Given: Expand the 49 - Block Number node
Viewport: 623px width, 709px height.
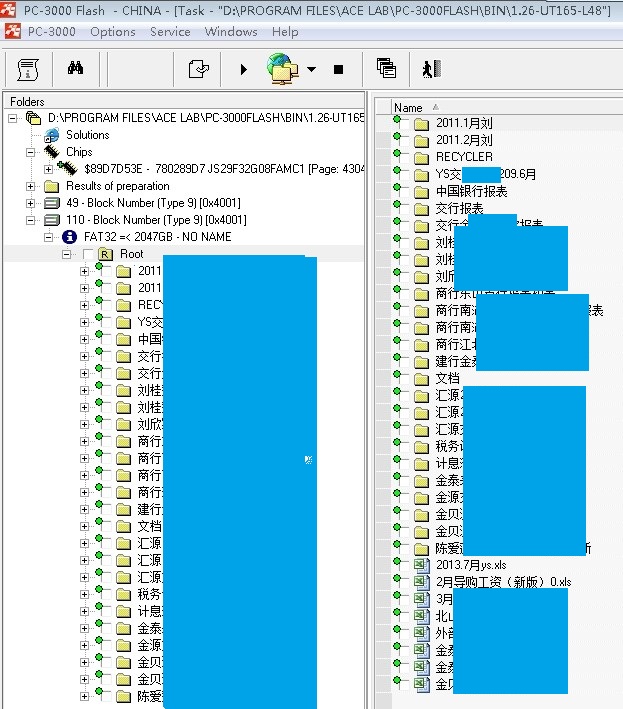Looking at the screenshot, I should [30, 203].
